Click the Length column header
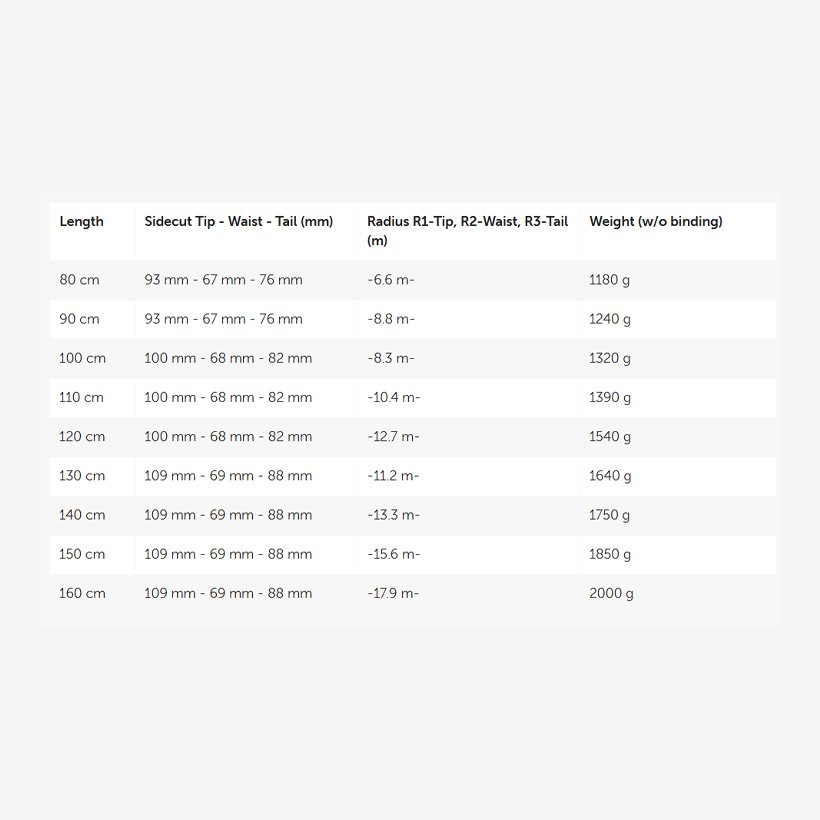Image resolution: width=820 pixels, height=820 pixels. click(x=81, y=222)
